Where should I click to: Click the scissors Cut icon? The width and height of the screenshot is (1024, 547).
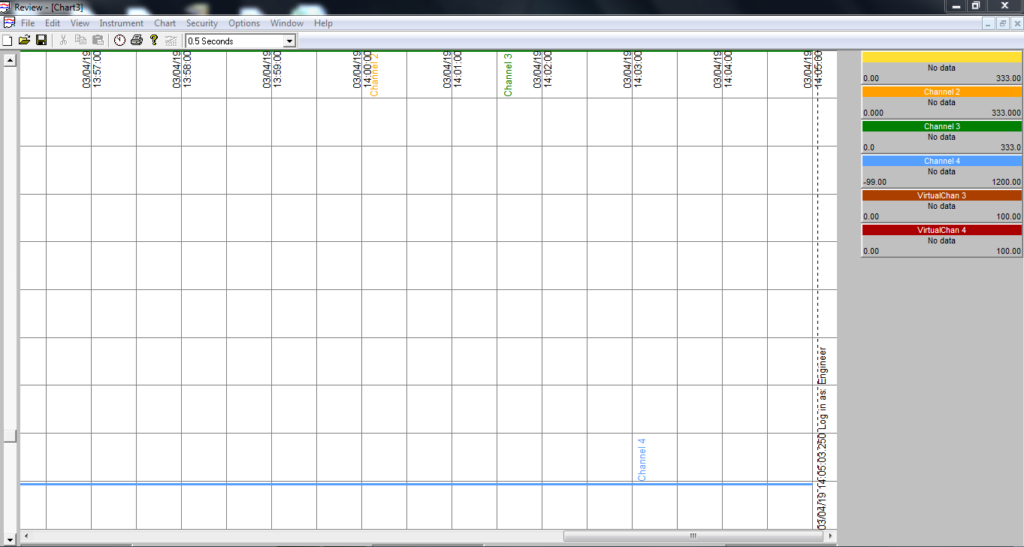(x=64, y=40)
